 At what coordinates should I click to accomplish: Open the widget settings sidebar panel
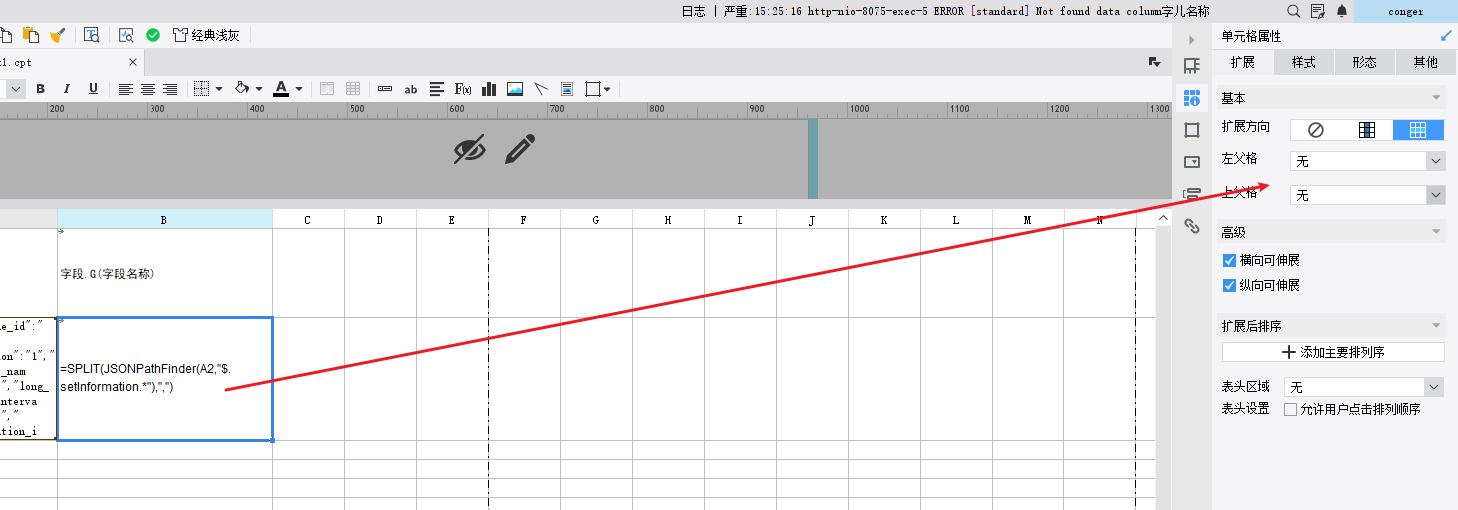1192,162
